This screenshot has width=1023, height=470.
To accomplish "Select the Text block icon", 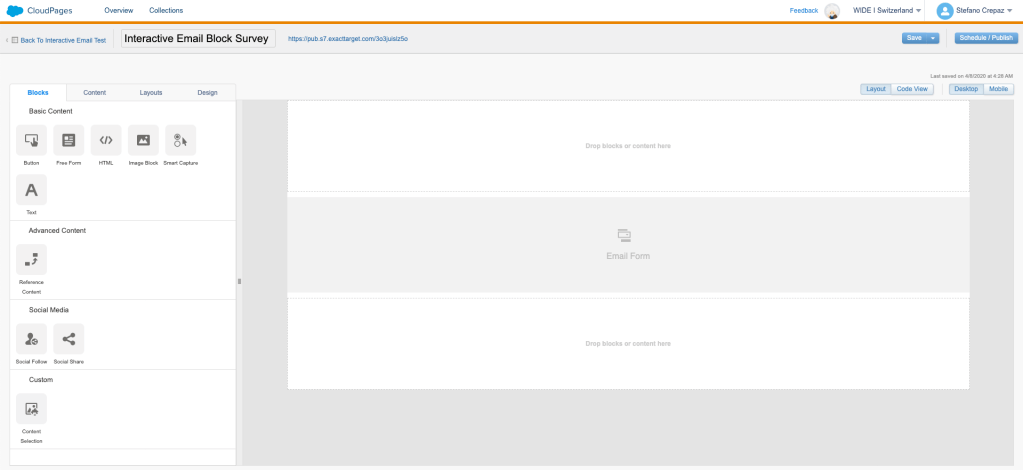I will [x=31, y=190].
